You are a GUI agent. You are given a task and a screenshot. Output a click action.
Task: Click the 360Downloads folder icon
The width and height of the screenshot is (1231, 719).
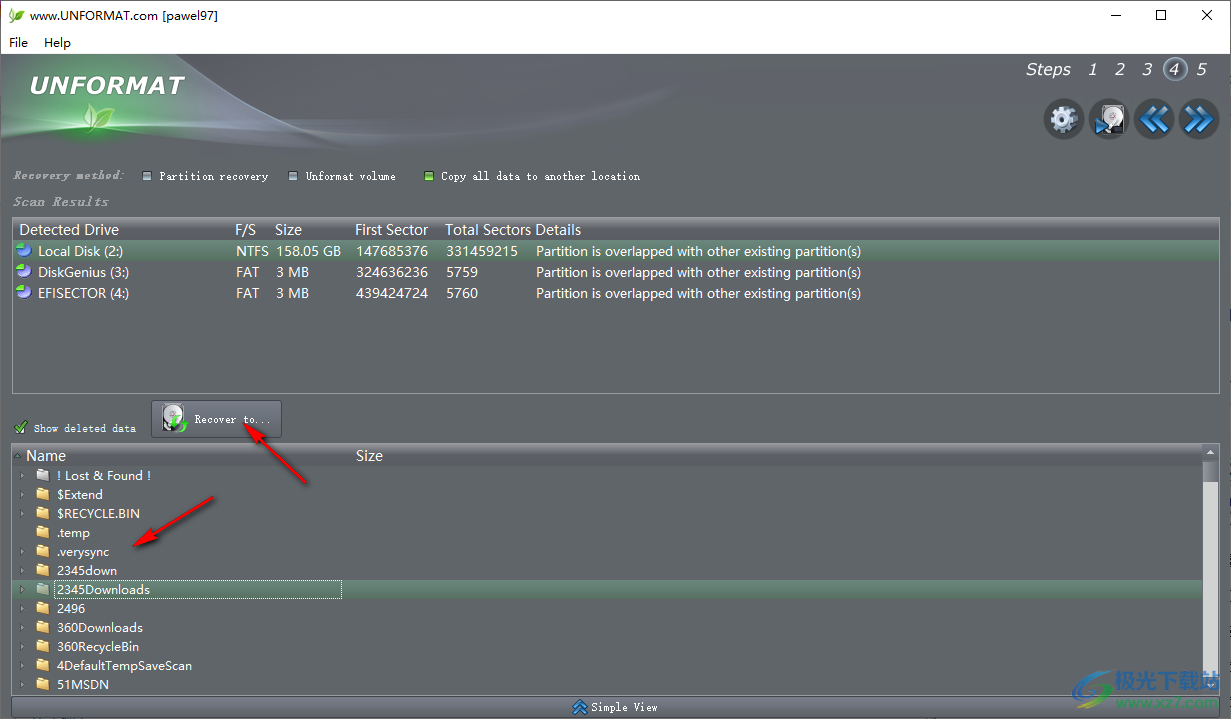(x=42, y=627)
